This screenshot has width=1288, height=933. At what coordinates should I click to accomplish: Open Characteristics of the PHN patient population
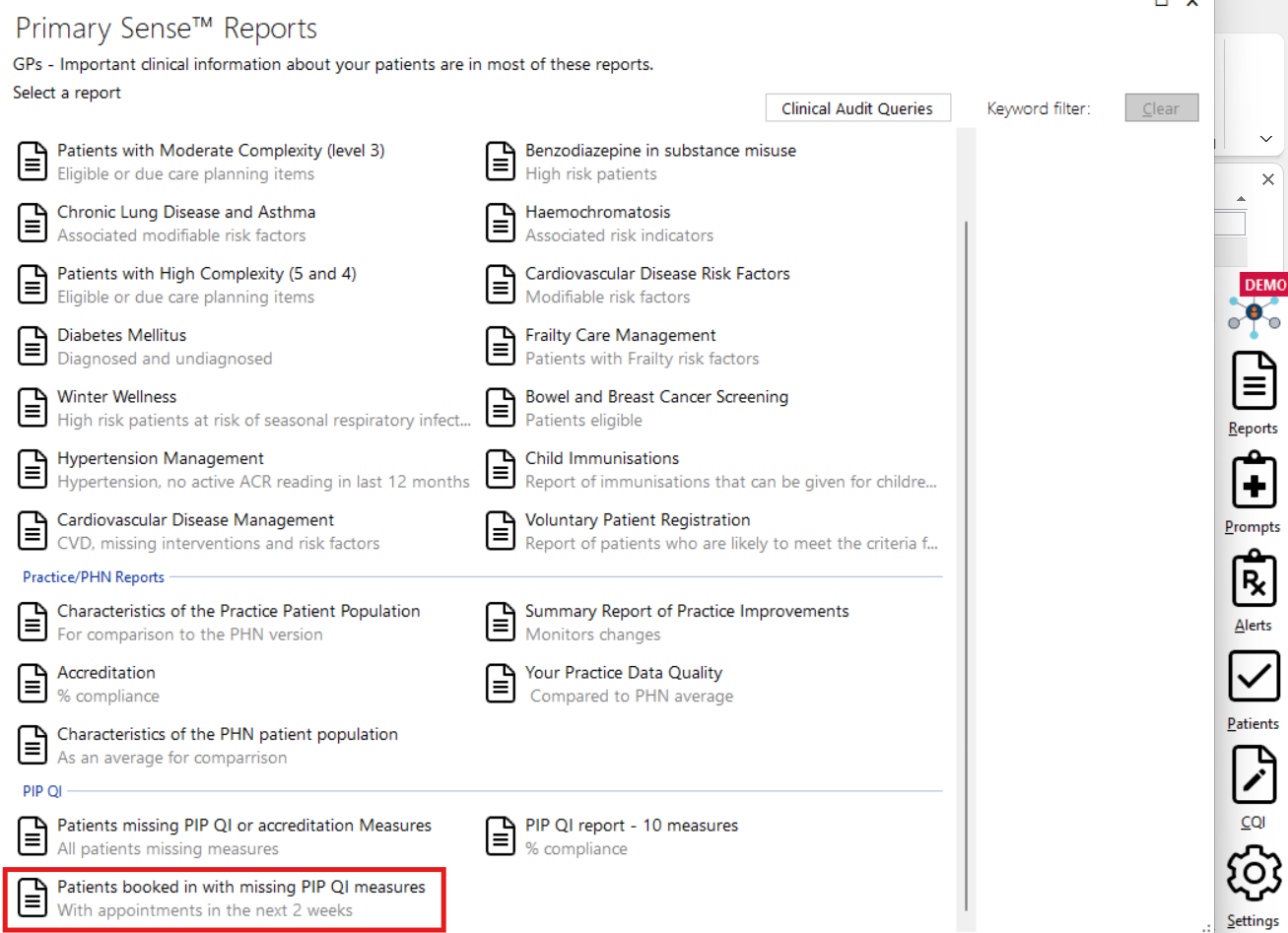coord(228,734)
